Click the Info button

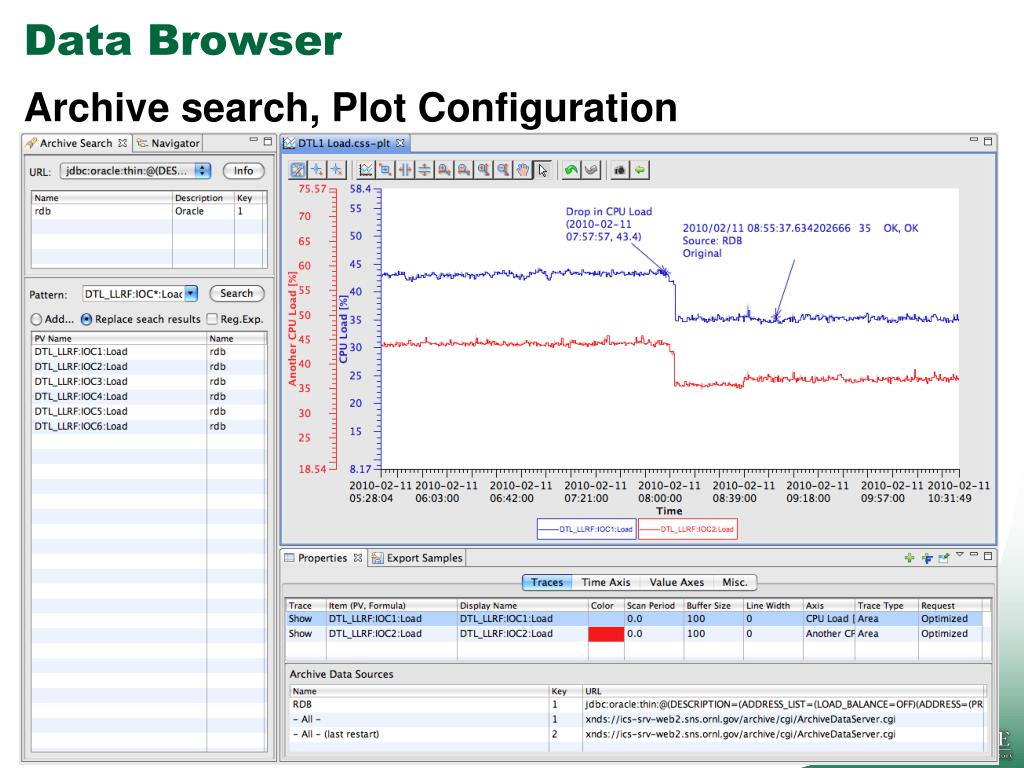click(x=244, y=170)
